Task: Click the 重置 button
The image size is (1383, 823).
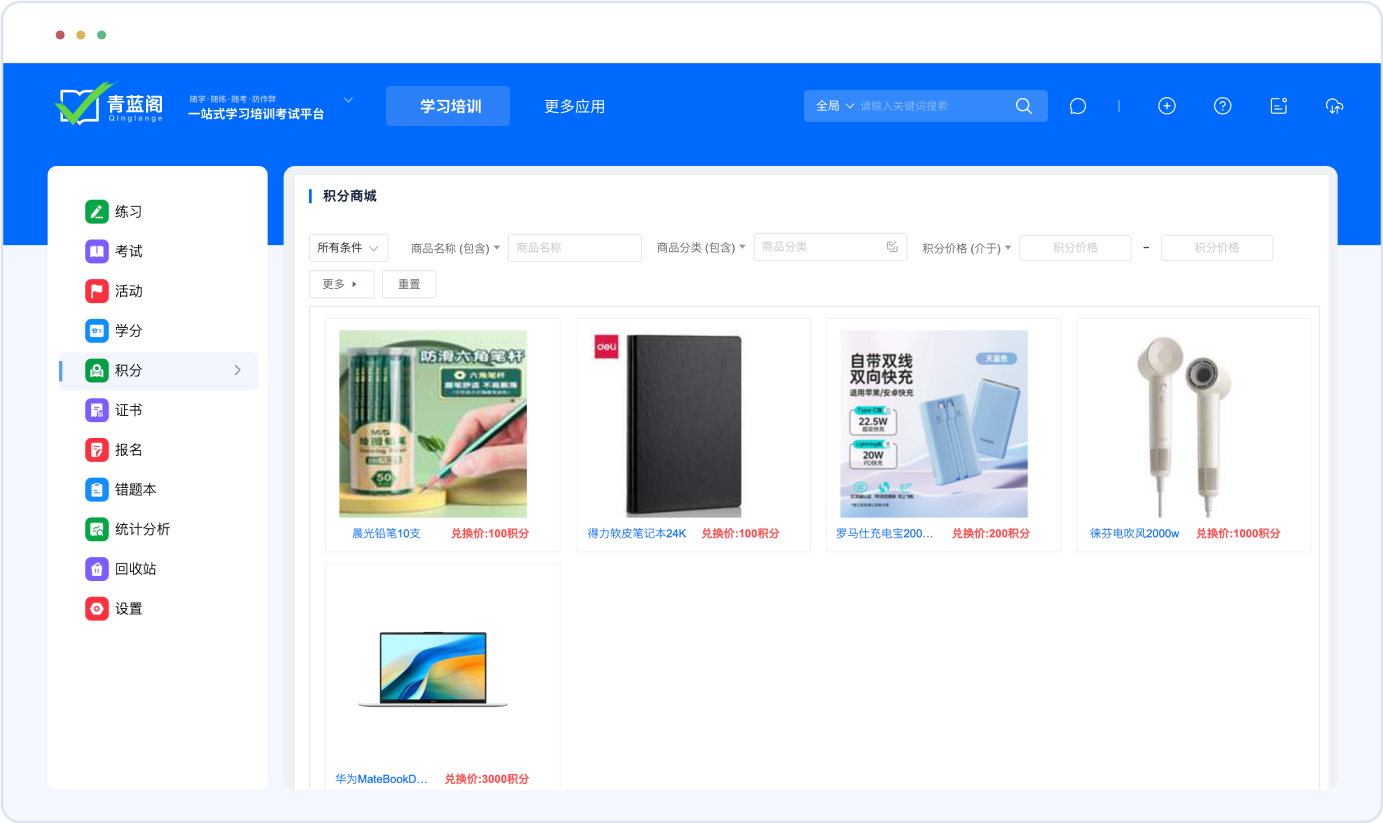Action: click(x=409, y=284)
